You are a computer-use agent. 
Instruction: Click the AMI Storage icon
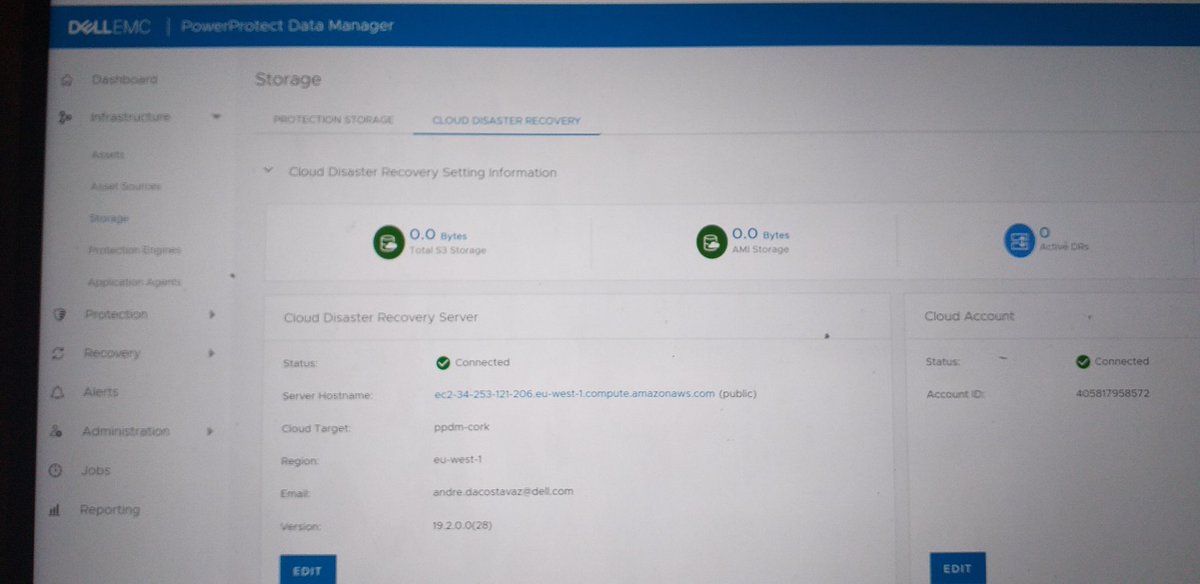[x=711, y=241]
